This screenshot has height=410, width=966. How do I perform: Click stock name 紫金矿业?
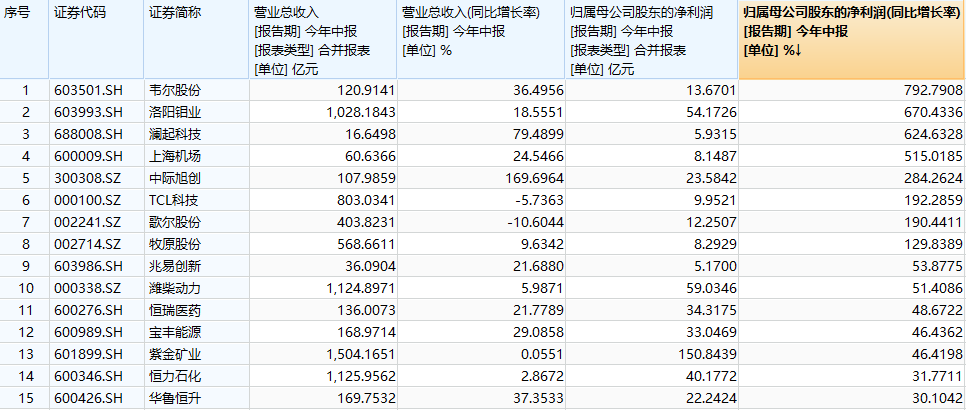(175, 355)
